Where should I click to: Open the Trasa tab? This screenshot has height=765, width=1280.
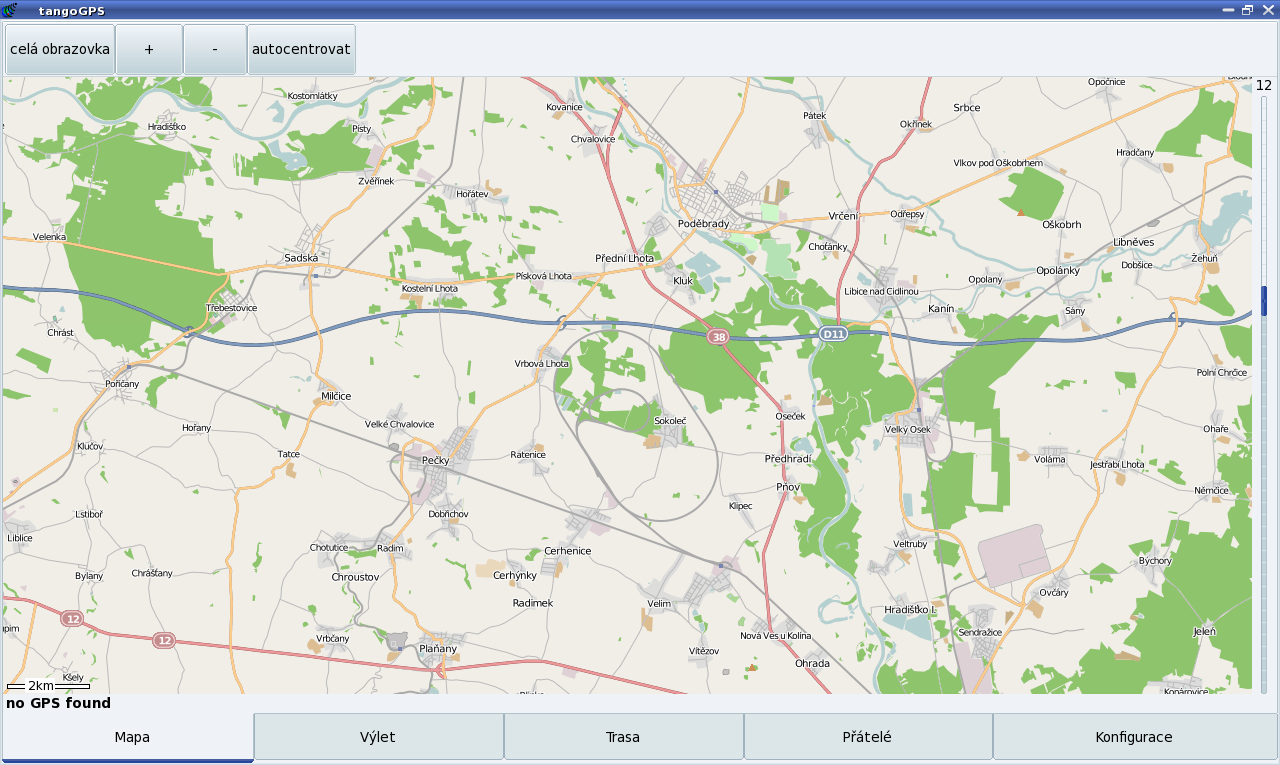pyautogui.click(x=623, y=738)
